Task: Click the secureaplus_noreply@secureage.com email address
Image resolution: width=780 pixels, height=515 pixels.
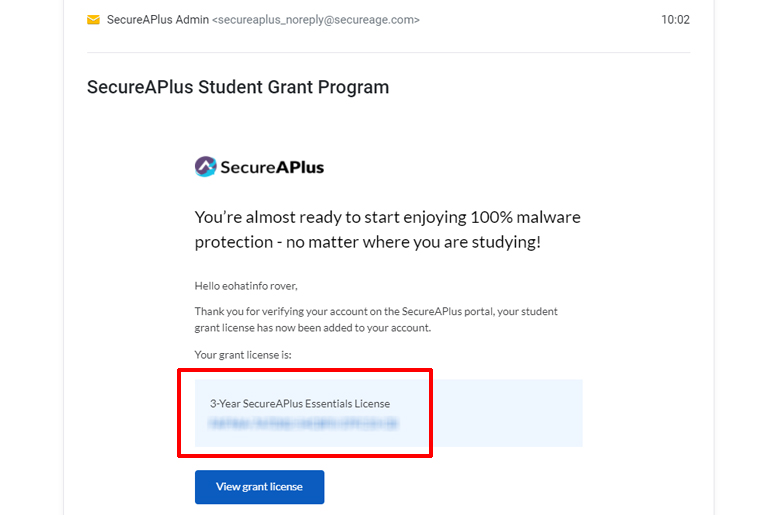Action: pos(316,20)
